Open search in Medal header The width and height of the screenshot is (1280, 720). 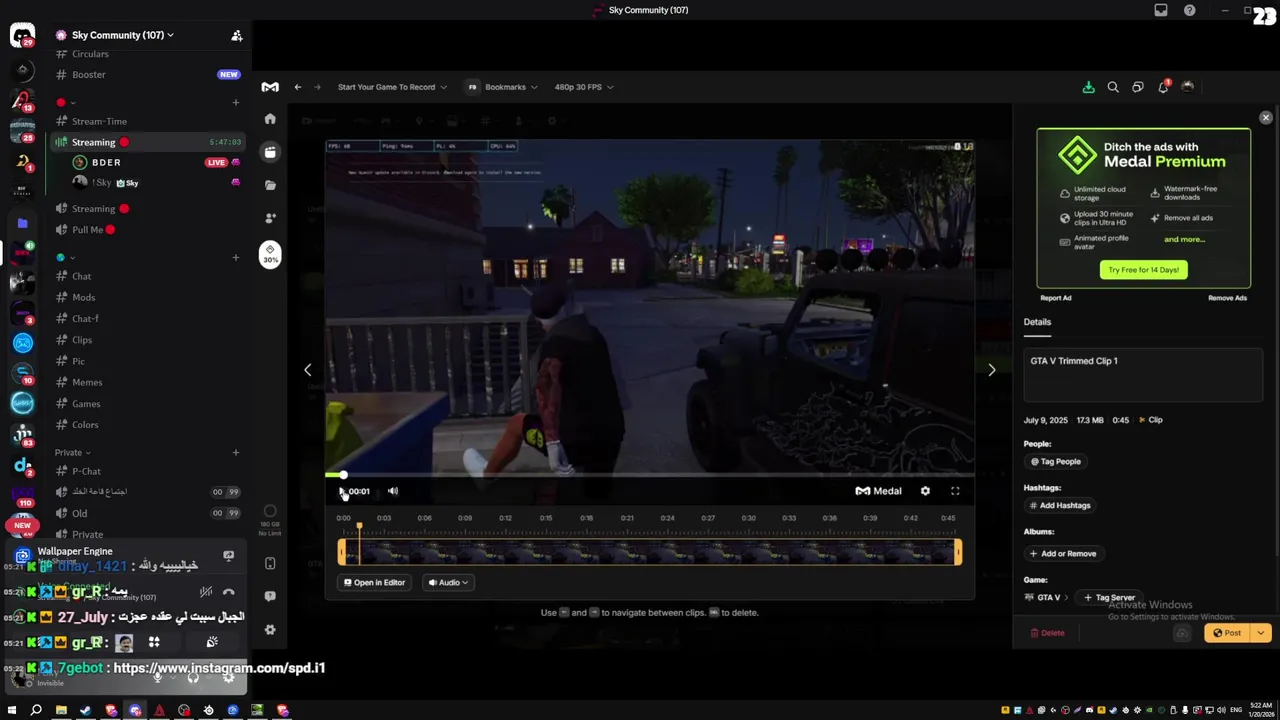[x=1113, y=87]
